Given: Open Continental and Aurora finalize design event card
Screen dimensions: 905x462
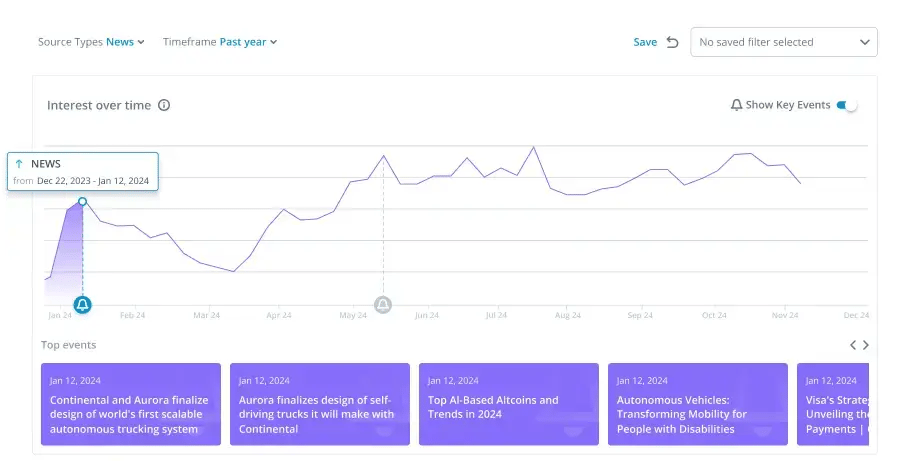Looking at the screenshot, I should click(131, 404).
